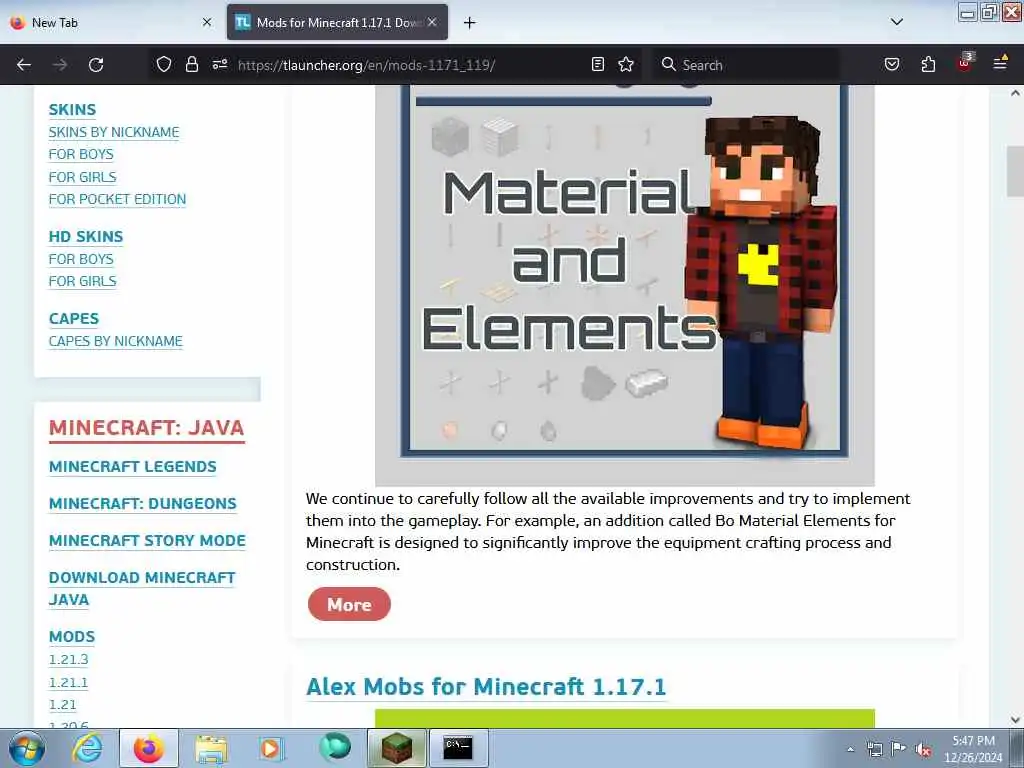Click the scrollbar down arrow
The height and width of the screenshot is (768, 1024).
click(1015, 720)
